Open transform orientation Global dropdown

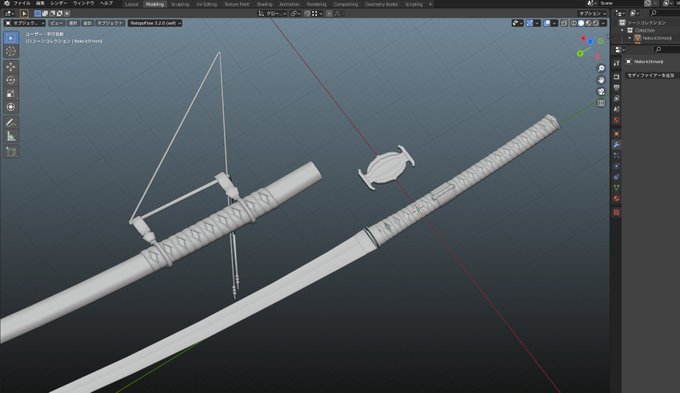pyautogui.click(x=272, y=13)
